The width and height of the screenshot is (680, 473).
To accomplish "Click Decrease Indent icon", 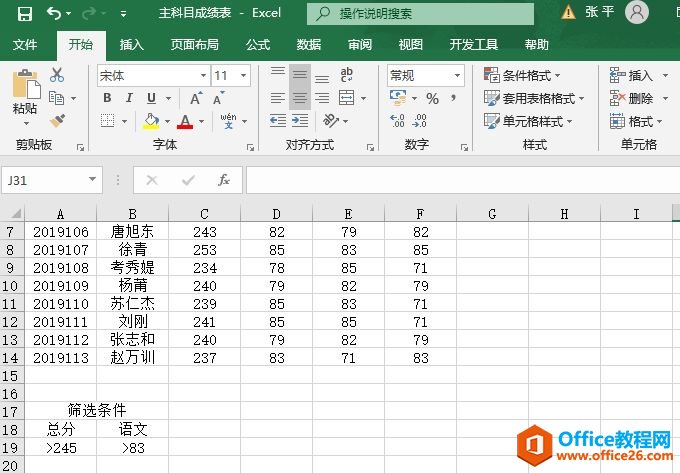I will (278, 121).
